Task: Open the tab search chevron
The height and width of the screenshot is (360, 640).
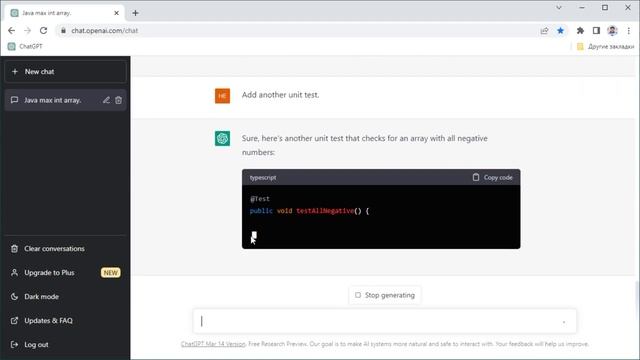Action: 559,7
